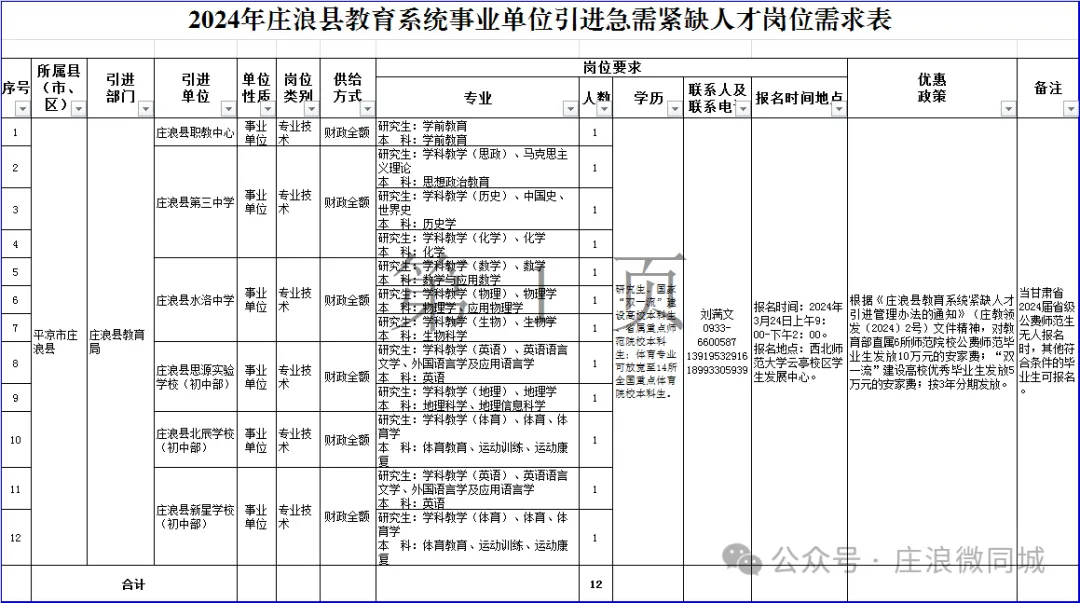The height and width of the screenshot is (603, 1080).
Task: Open the 所属县（市、区）filter arrow
Action: click(79, 109)
